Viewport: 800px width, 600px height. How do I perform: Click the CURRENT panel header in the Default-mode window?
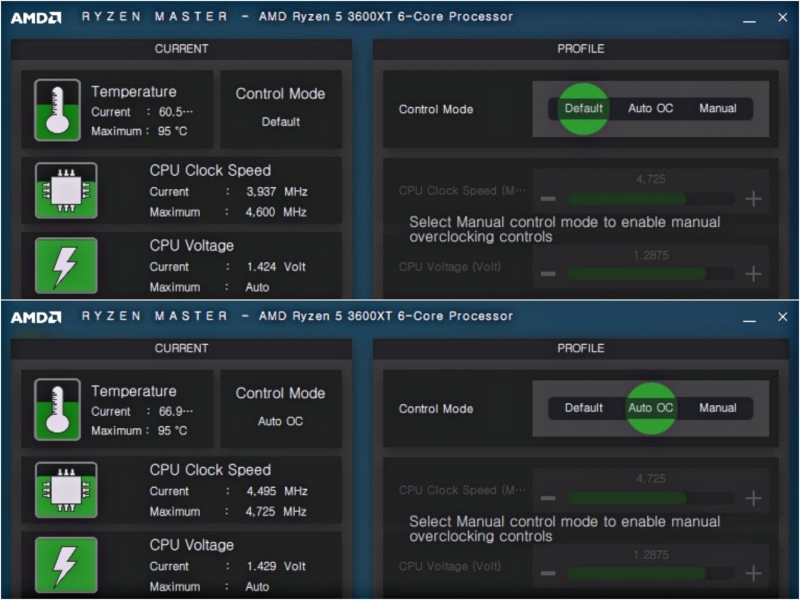click(181, 49)
